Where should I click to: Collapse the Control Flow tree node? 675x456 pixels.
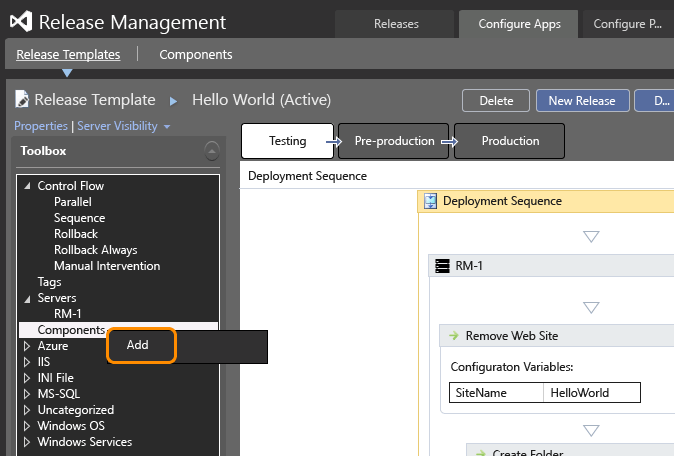28,186
